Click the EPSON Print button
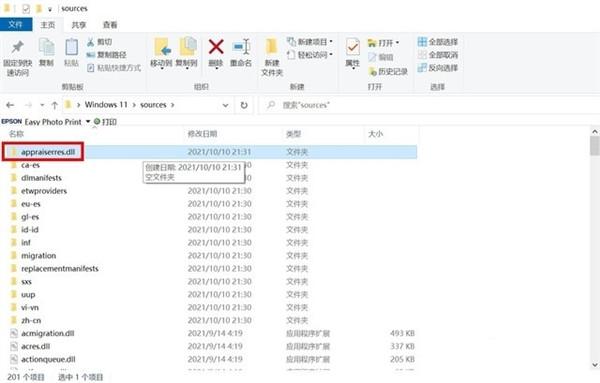 [x=105, y=122]
